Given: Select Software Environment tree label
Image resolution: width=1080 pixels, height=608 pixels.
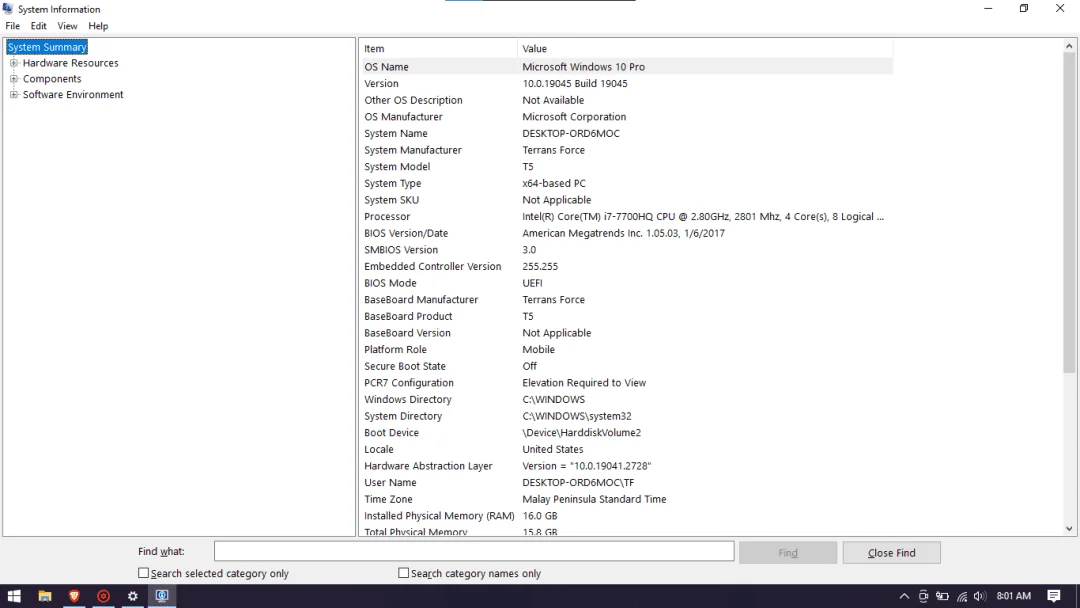Looking at the screenshot, I should pos(73,94).
